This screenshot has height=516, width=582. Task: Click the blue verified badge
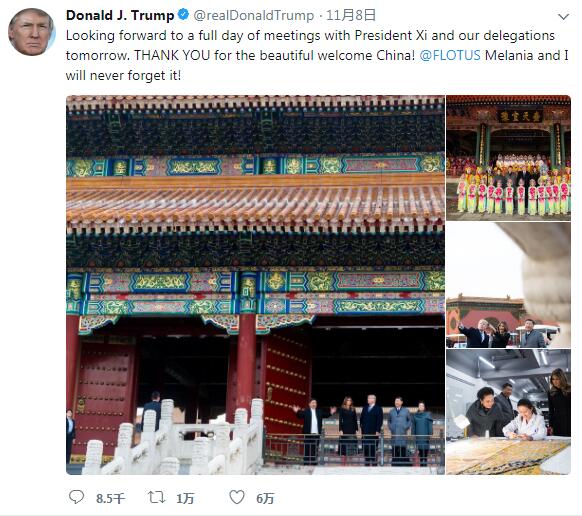tap(183, 15)
